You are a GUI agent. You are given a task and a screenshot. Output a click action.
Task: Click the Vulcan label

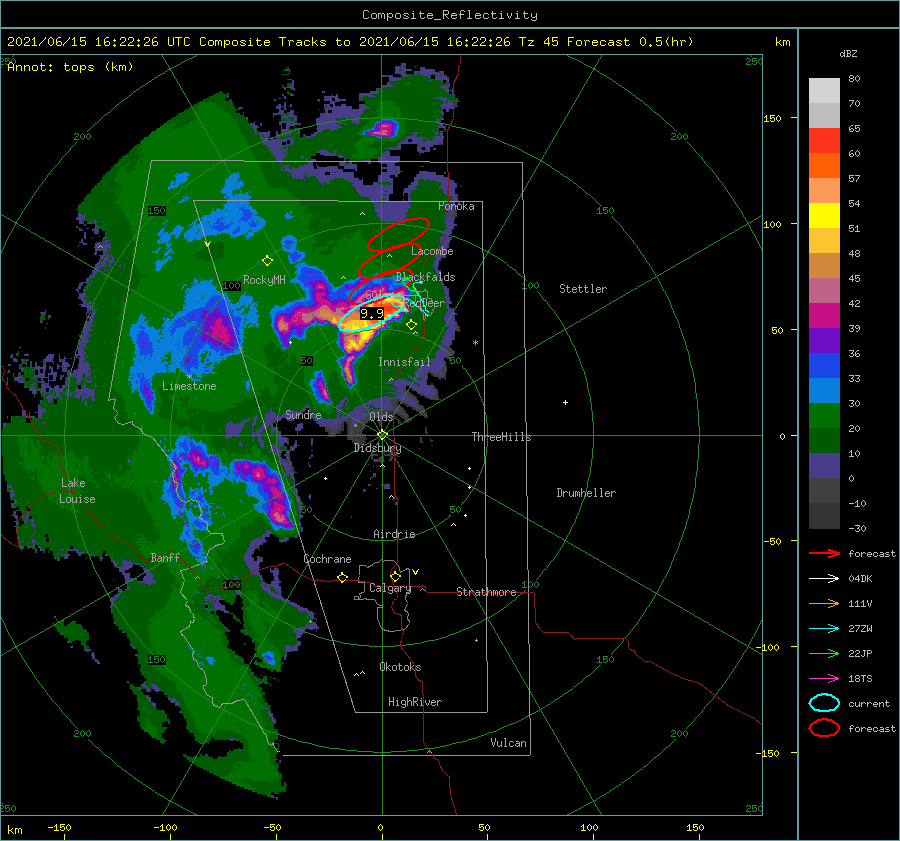509,743
